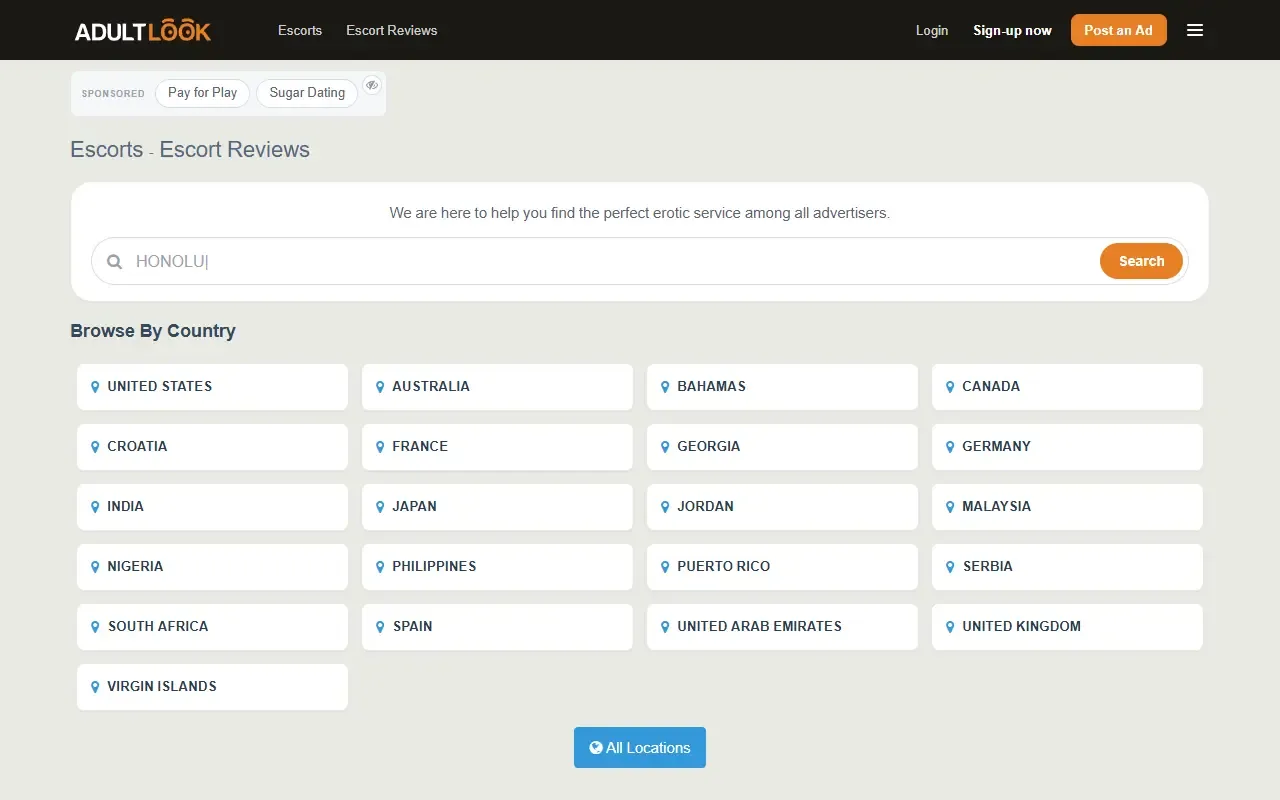
Task: Open the Georgia country card
Action: click(782, 447)
